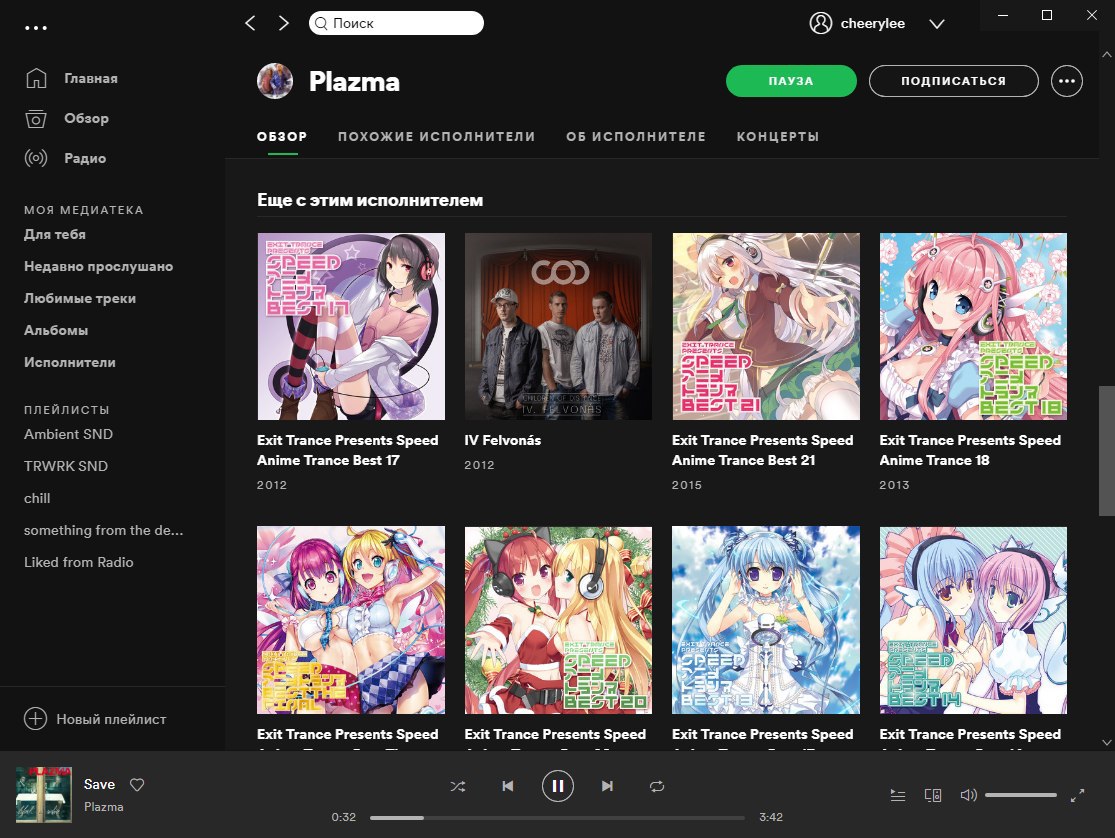Open the three-dot app menu at top left
The height and width of the screenshot is (838, 1115).
click(x=36, y=28)
